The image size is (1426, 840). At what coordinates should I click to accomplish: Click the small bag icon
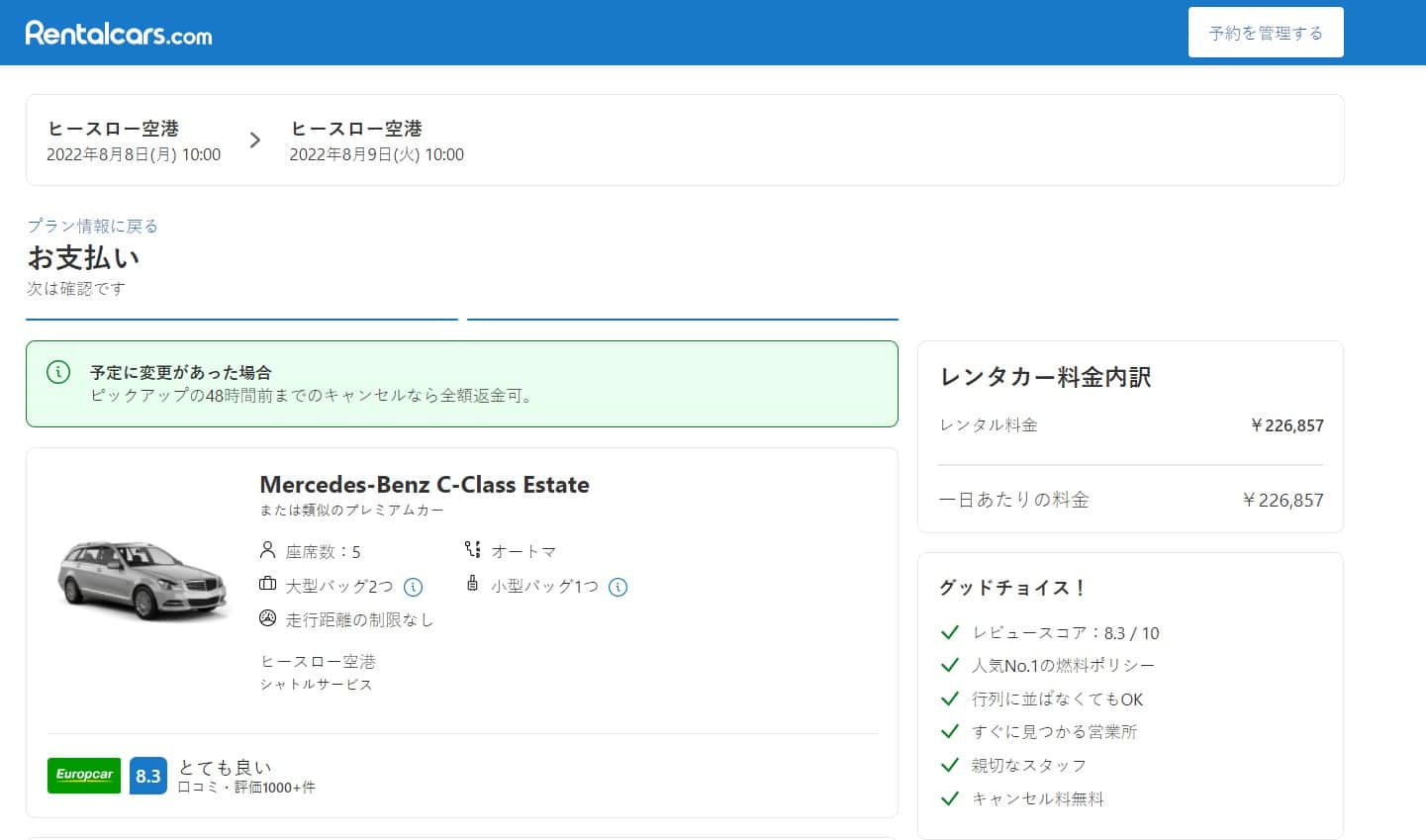472,583
